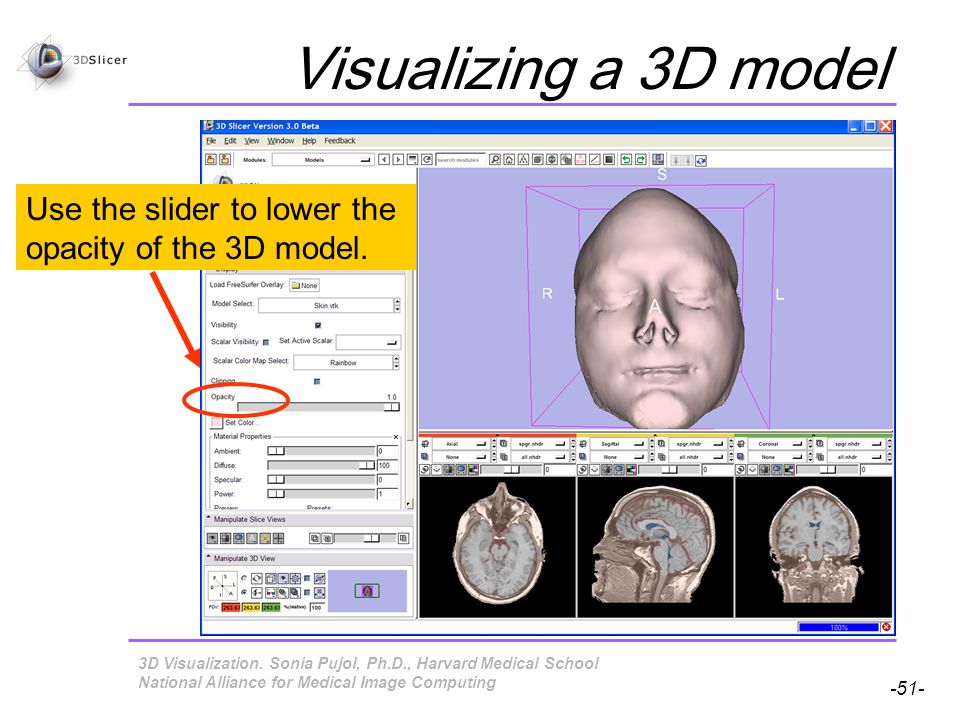Click the Load FreeSurfer Overlay None button

click(x=304, y=285)
